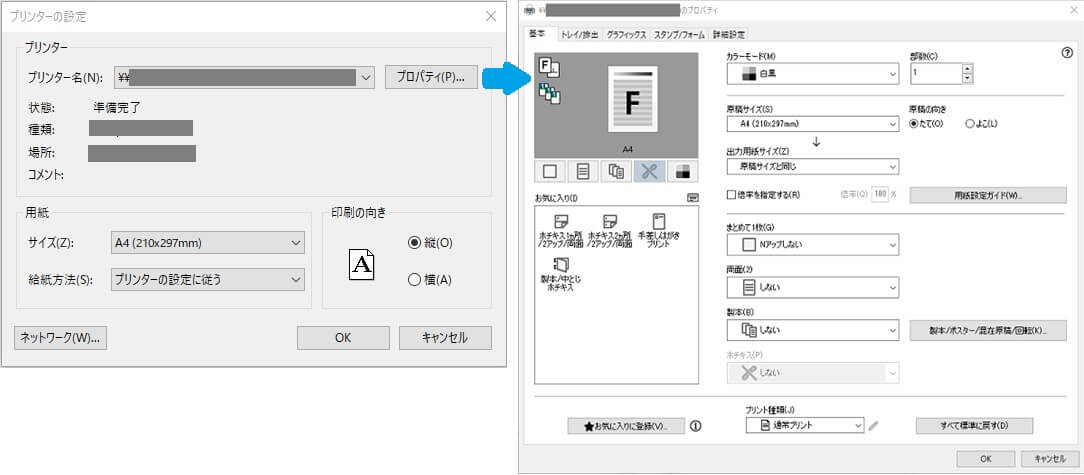Select the duplex page icon under preview
This screenshot has height=475, width=1084.
click(583, 171)
